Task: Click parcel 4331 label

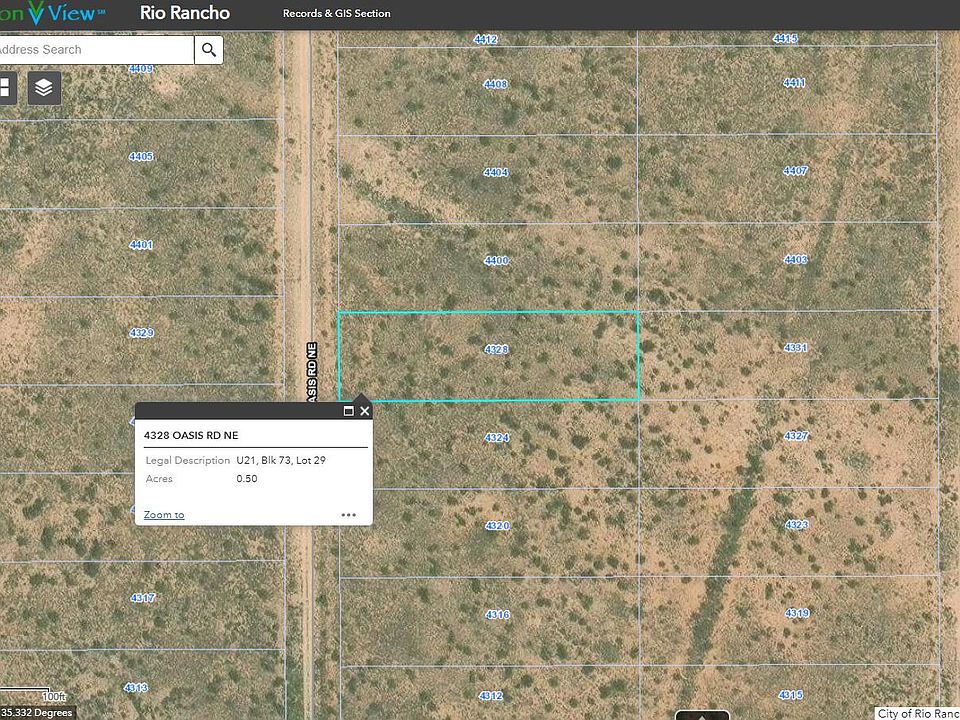Action: click(795, 348)
